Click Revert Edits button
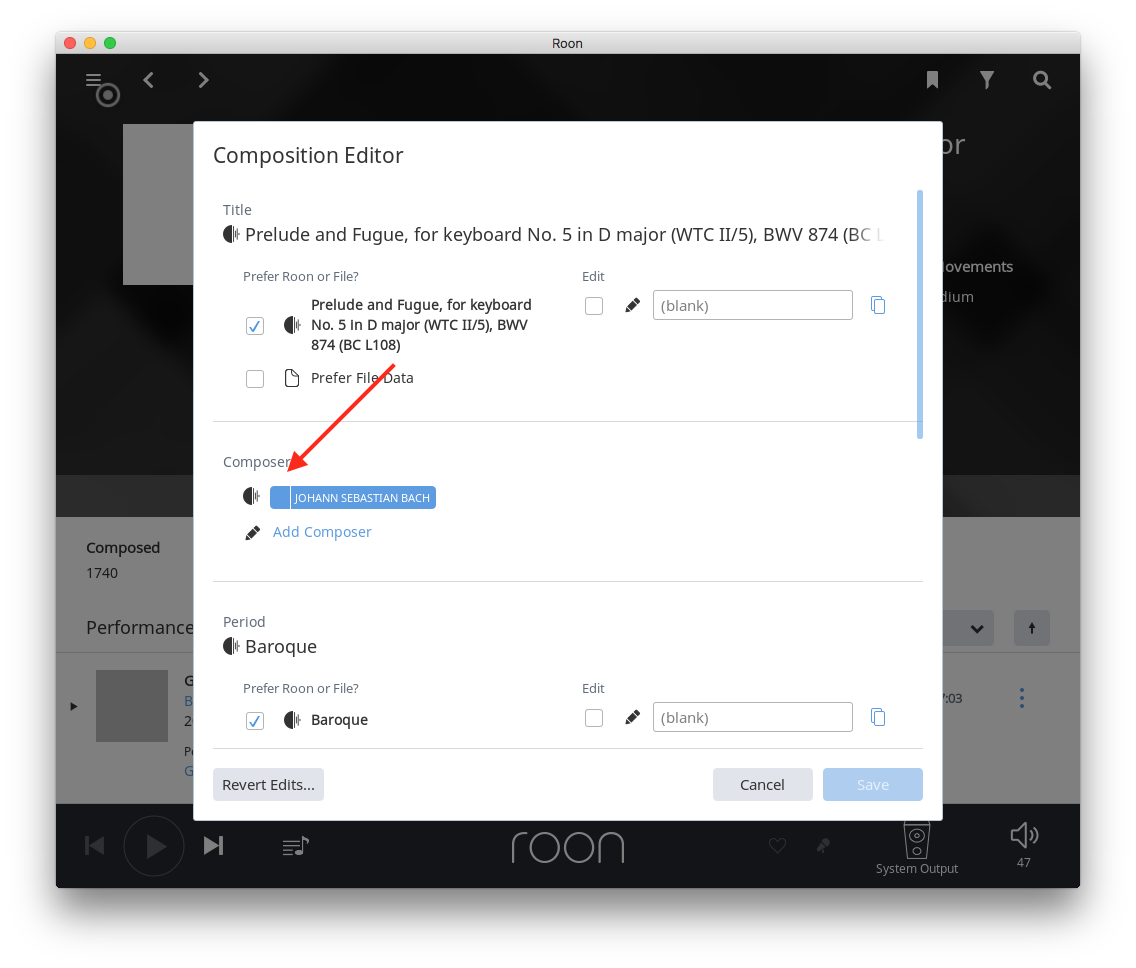This screenshot has width=1136, height=968. (x=268, y=785)
